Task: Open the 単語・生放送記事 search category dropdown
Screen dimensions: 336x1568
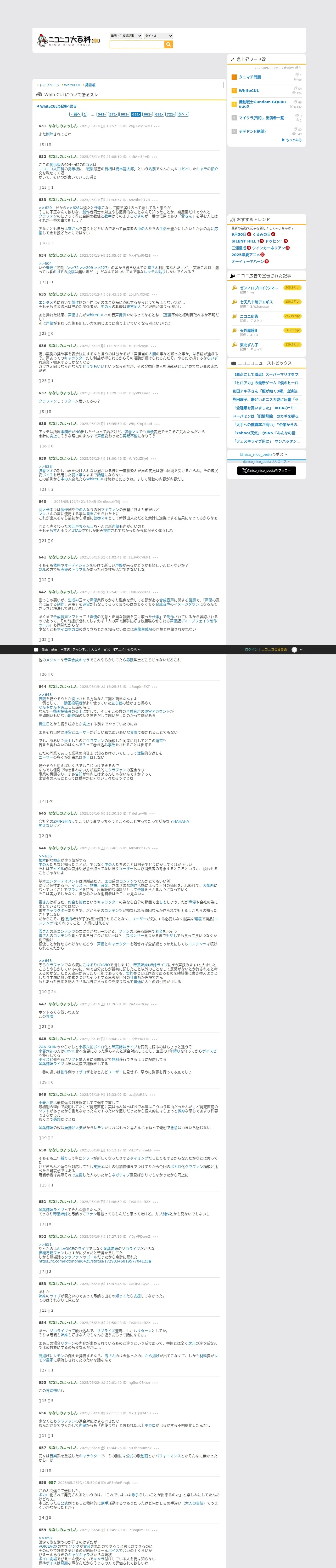Action: click(126, 36)
